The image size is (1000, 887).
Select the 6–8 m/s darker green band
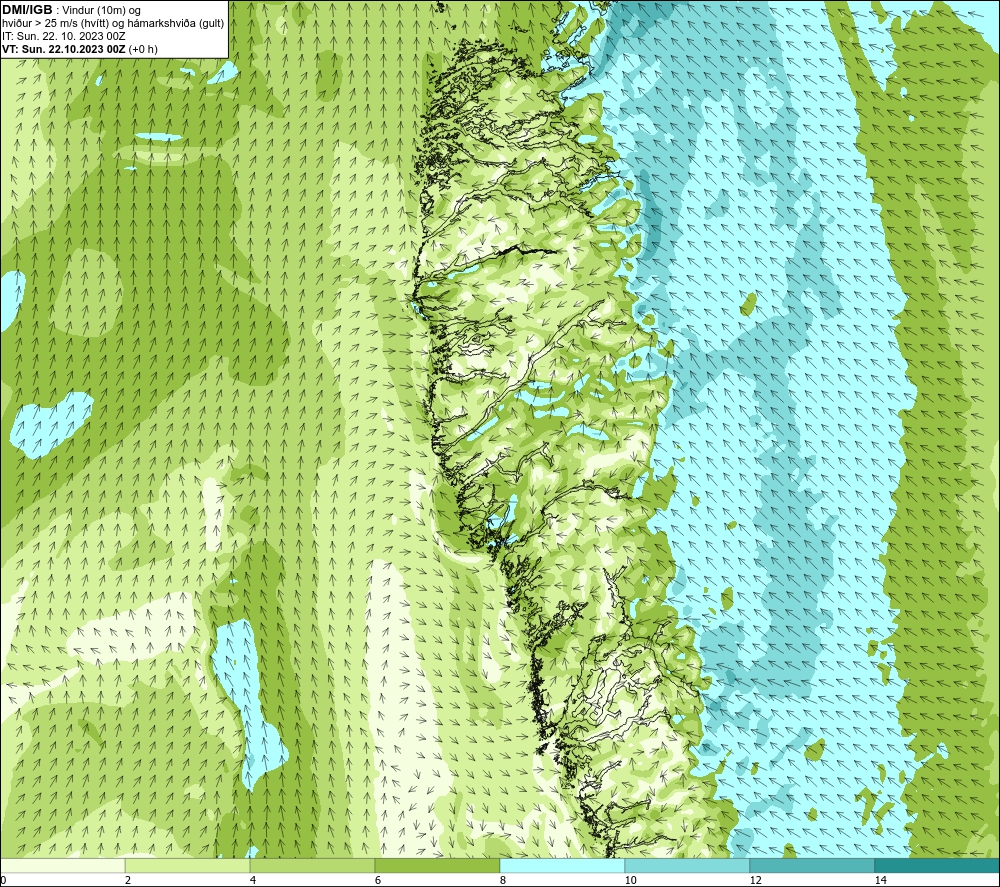click(x=438, y=865)
